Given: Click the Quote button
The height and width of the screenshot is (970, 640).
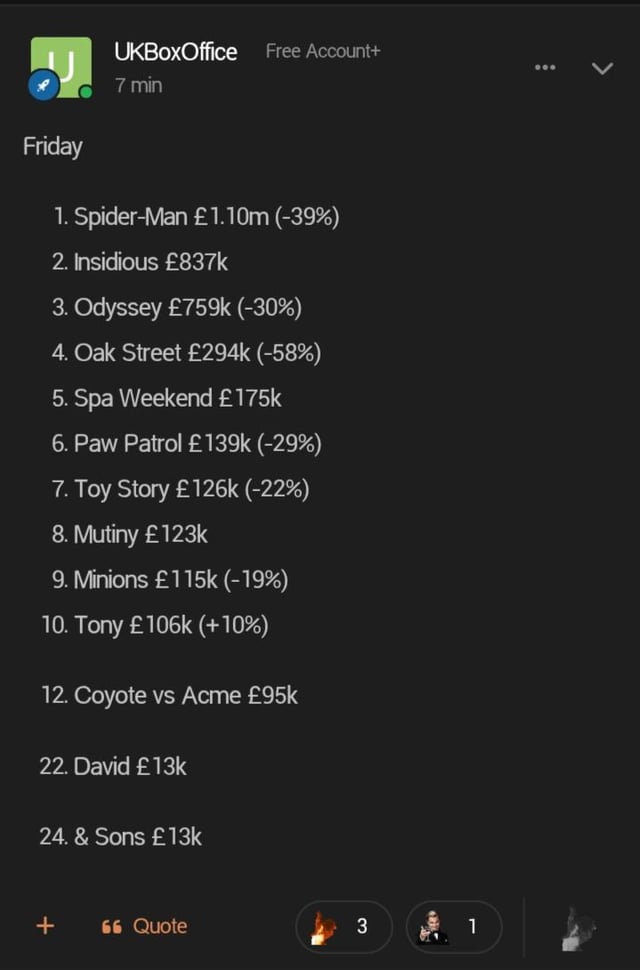Looking at the screenshot, I should tap(144, 926).
